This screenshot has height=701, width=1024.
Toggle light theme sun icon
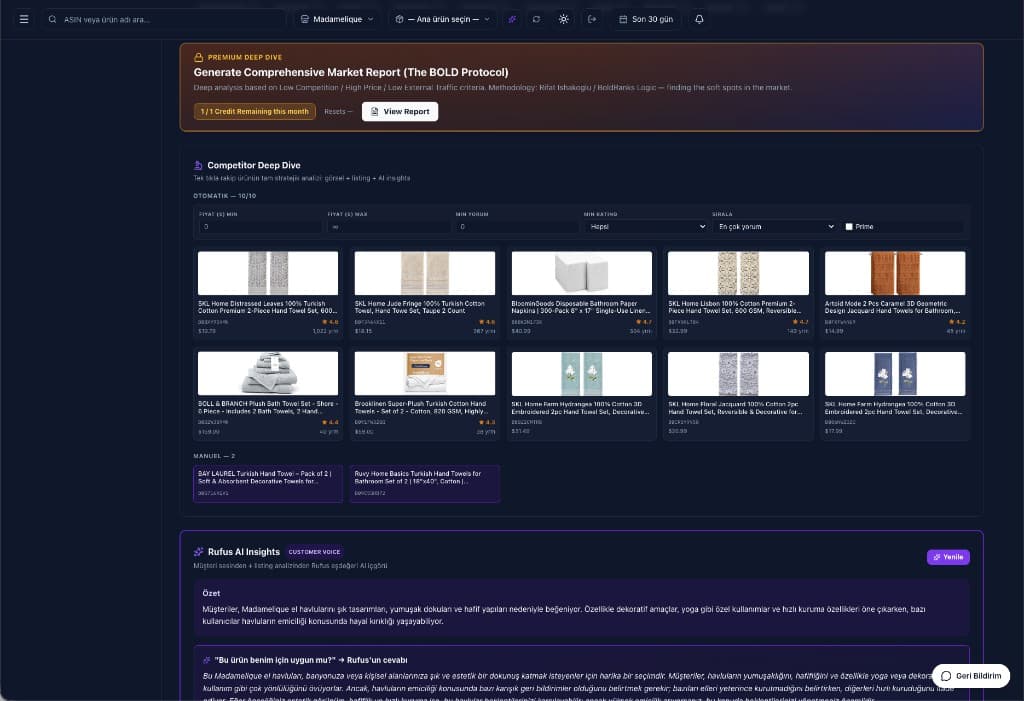pos(564,19)
